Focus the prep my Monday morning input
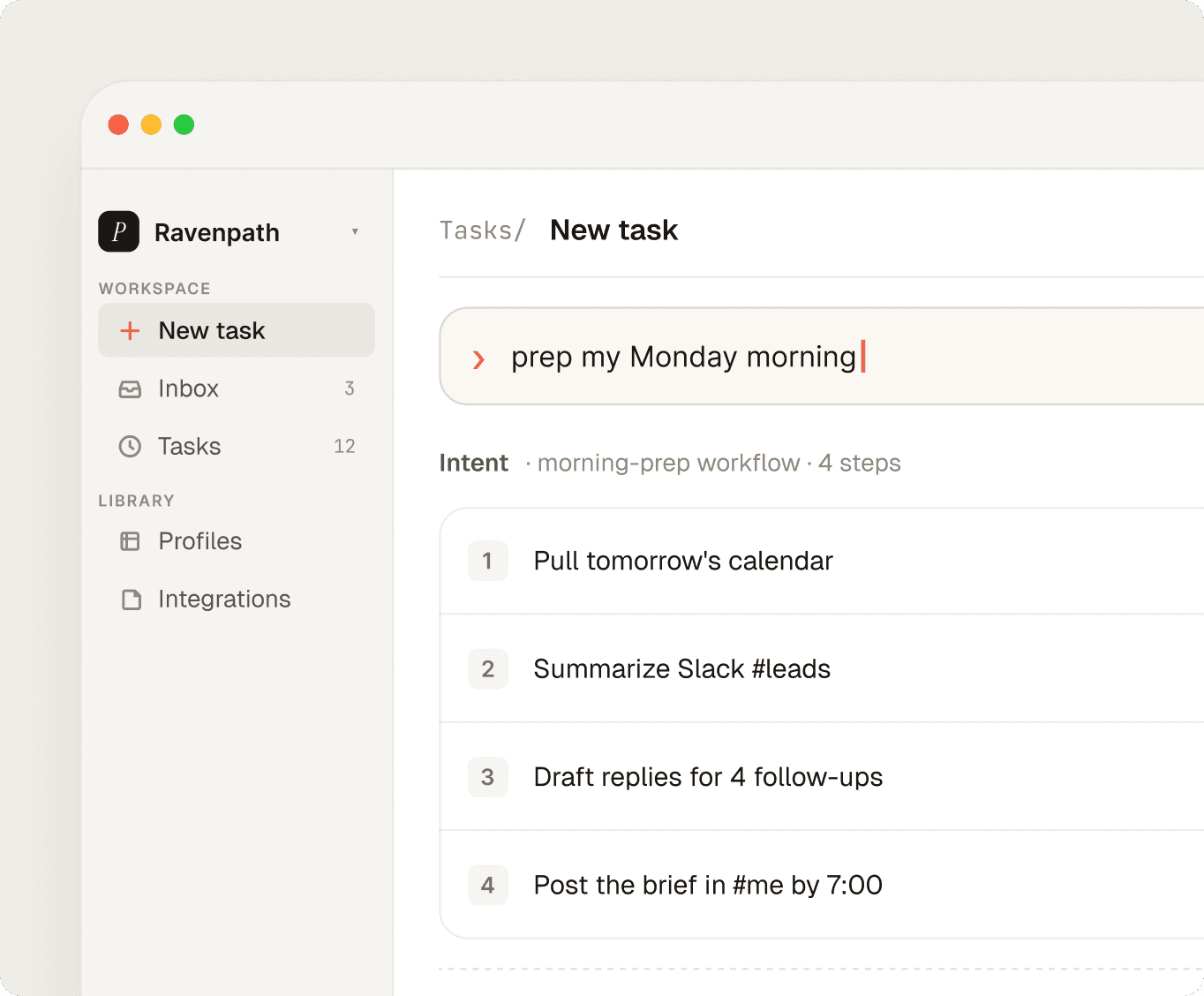The image size is (1204, 996). coord(822,357)
